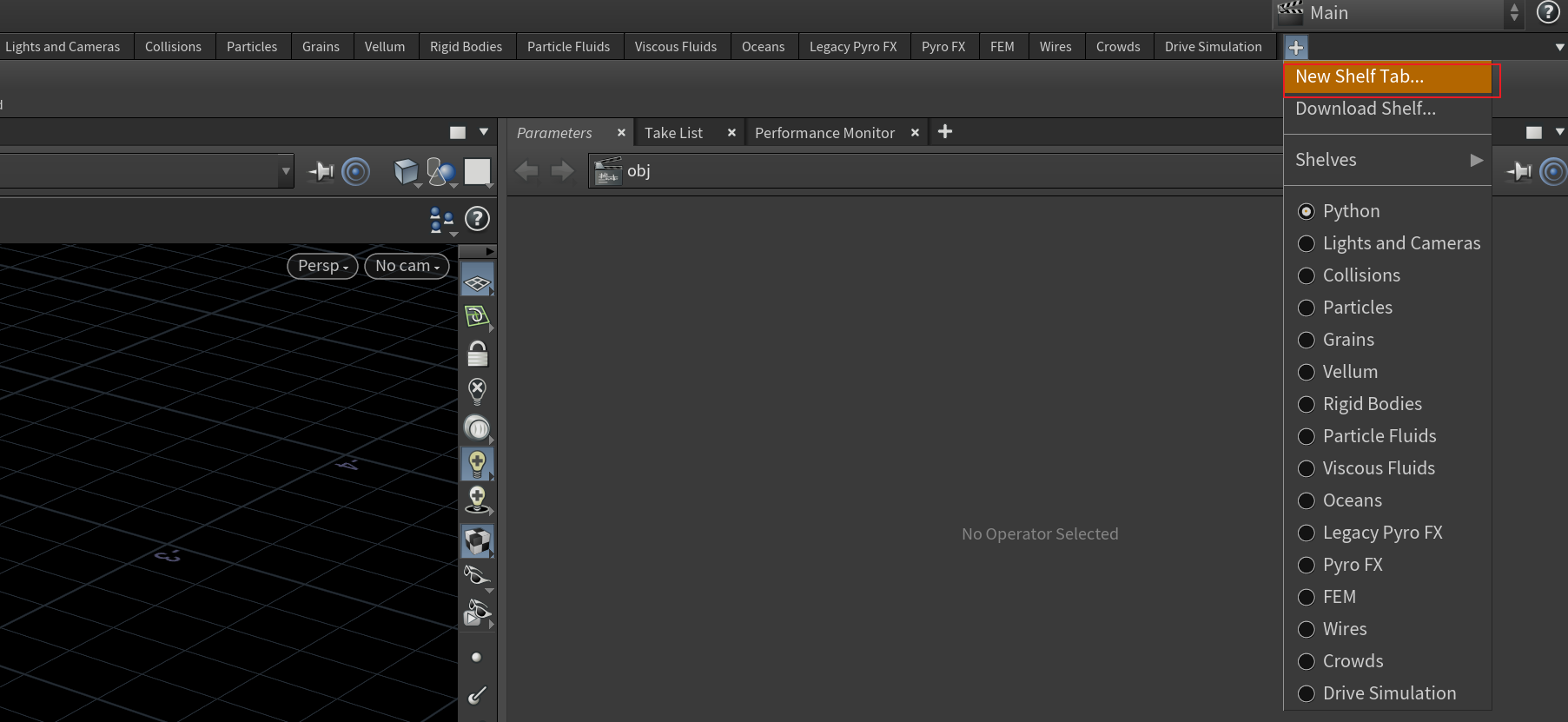Select the crossed-out lightbulb disable lighting icon
The image size is (1568, 722).
tap(477, 391)
